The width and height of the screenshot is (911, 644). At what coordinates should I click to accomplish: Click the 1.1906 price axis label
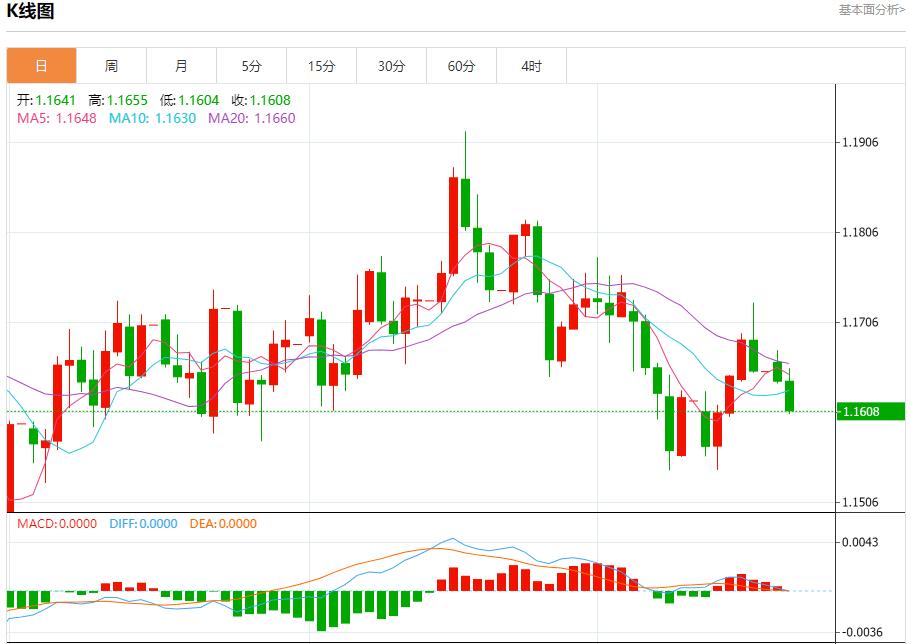(x=862, y=144)
